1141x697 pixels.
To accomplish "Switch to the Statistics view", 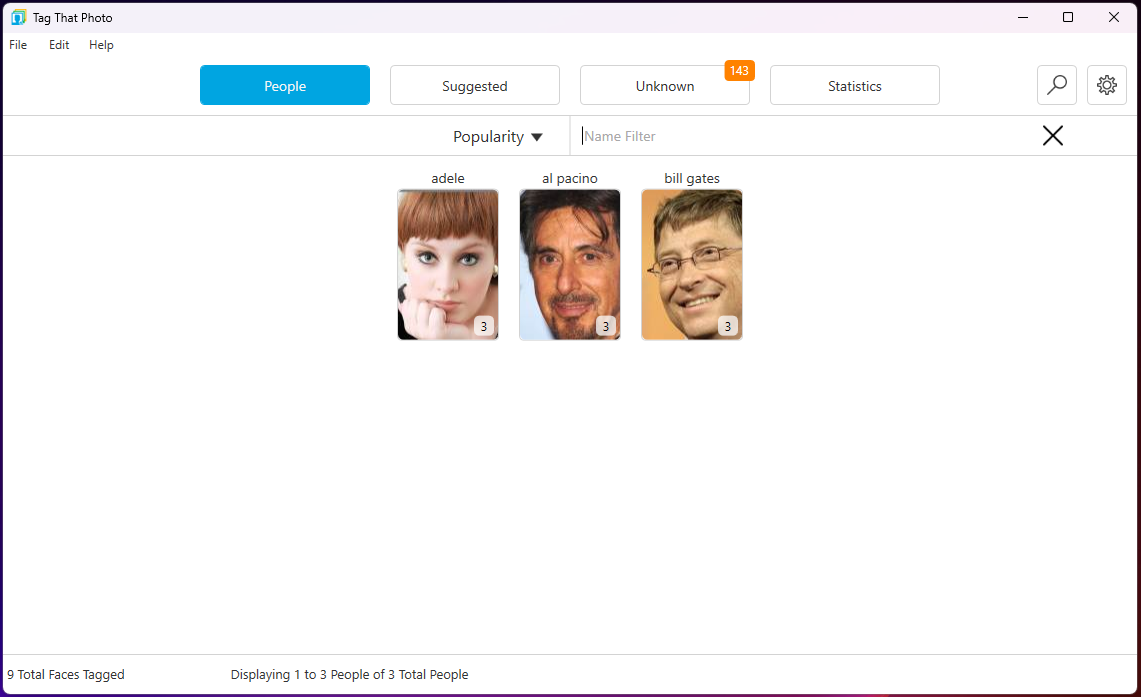I will (854, 85).
